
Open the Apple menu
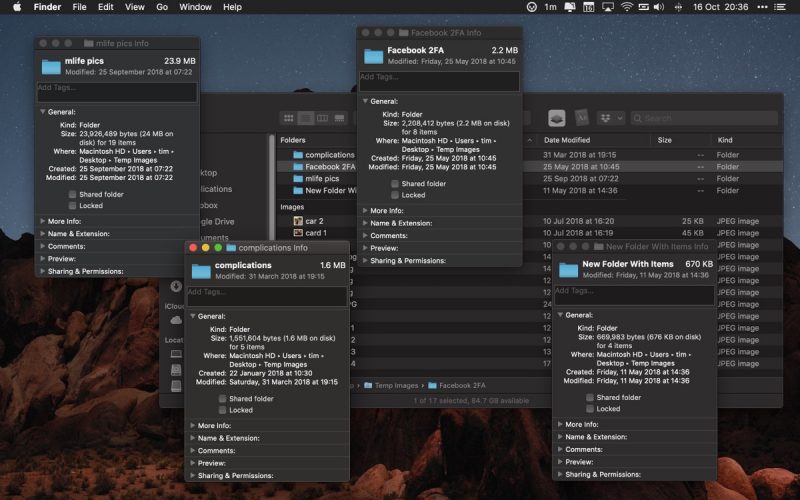coord(17,7)
